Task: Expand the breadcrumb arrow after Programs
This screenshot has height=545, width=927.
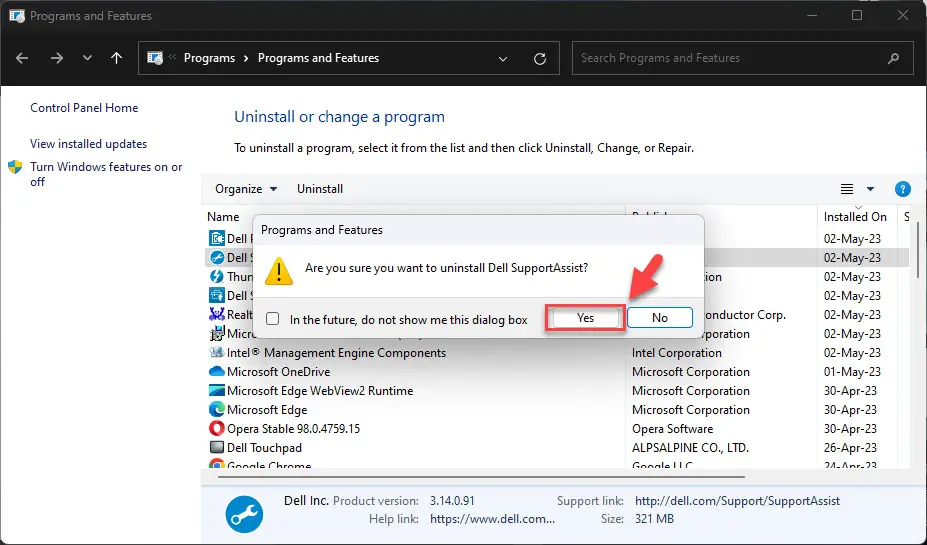Action: tap(247, 58)
